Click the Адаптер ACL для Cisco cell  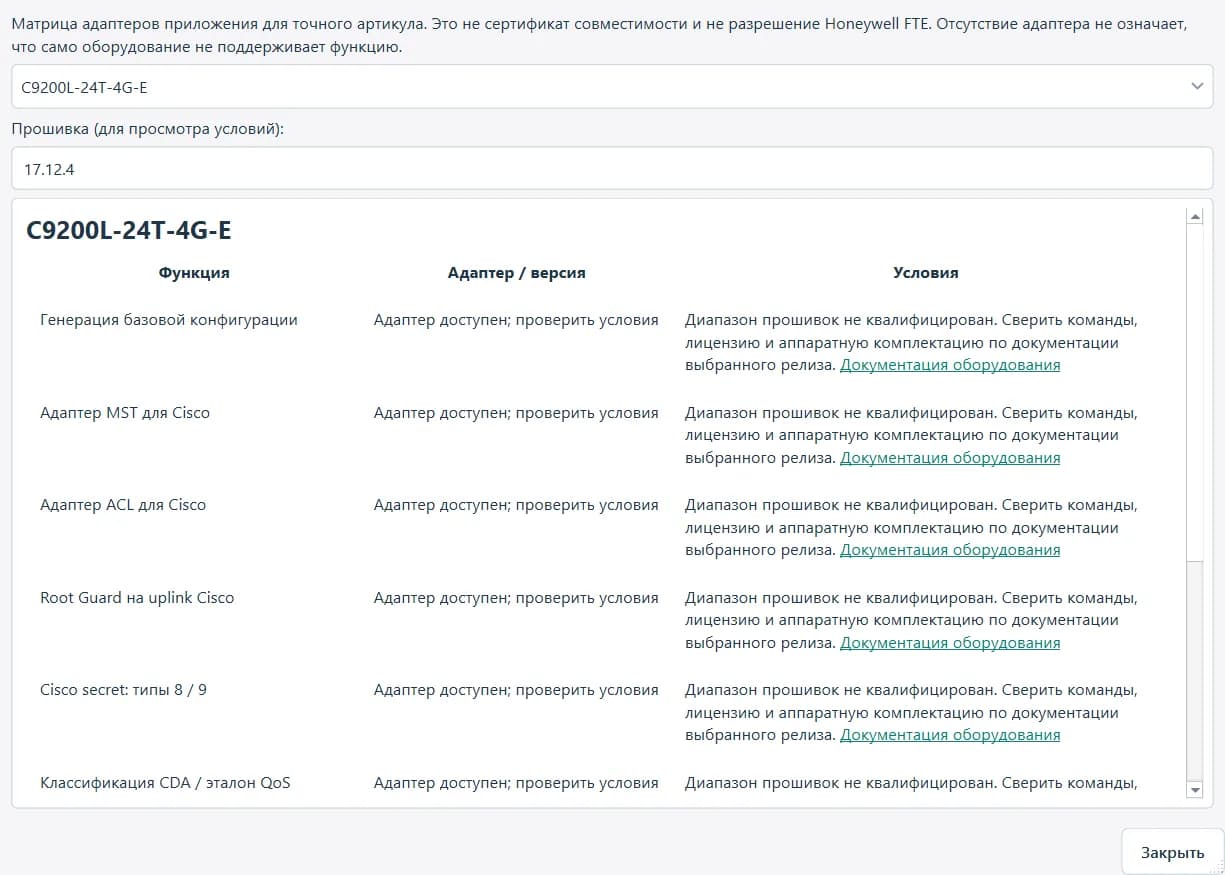[x=123, y=505]
